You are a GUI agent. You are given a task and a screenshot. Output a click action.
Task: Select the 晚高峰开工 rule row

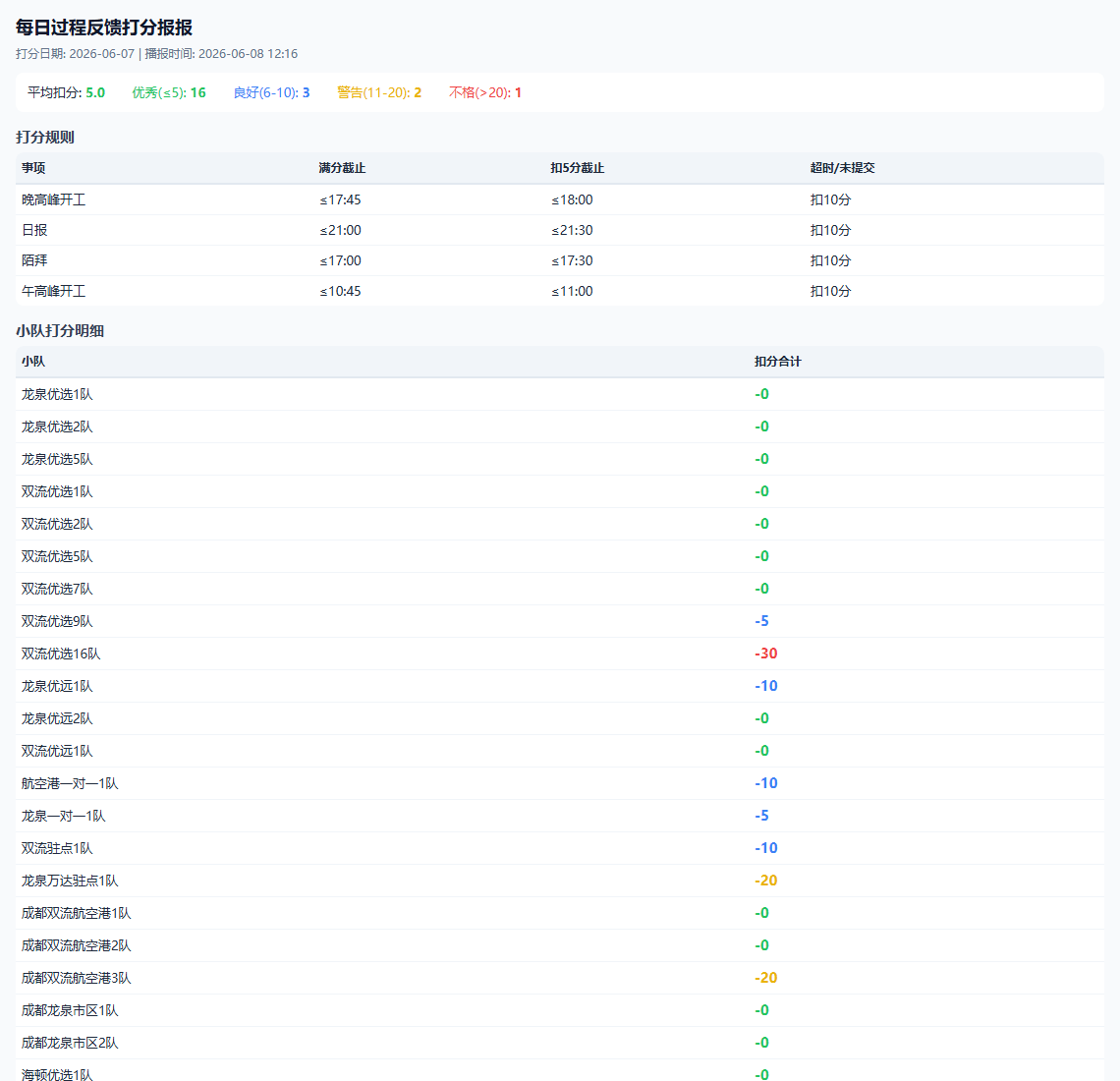click(x=560, y=200)
